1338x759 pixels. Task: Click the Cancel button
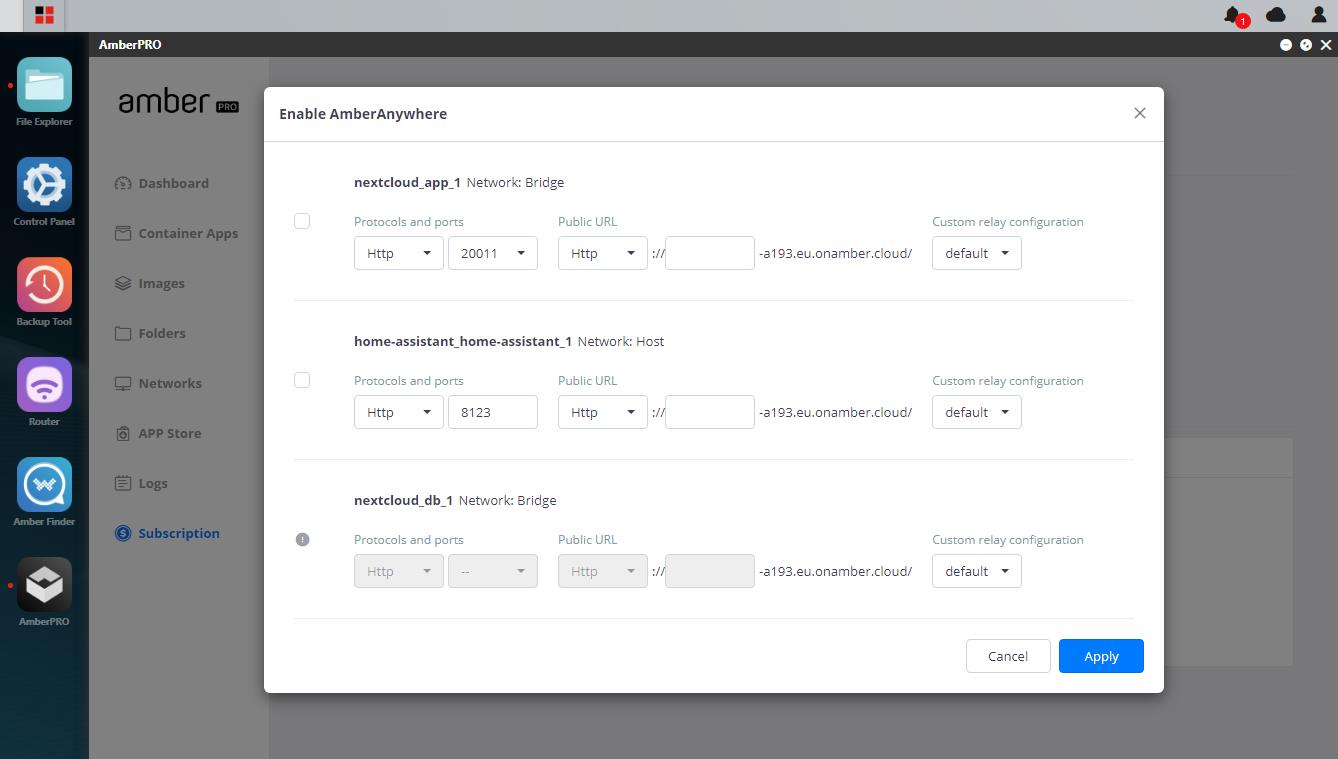click(x=1007, y=656)
